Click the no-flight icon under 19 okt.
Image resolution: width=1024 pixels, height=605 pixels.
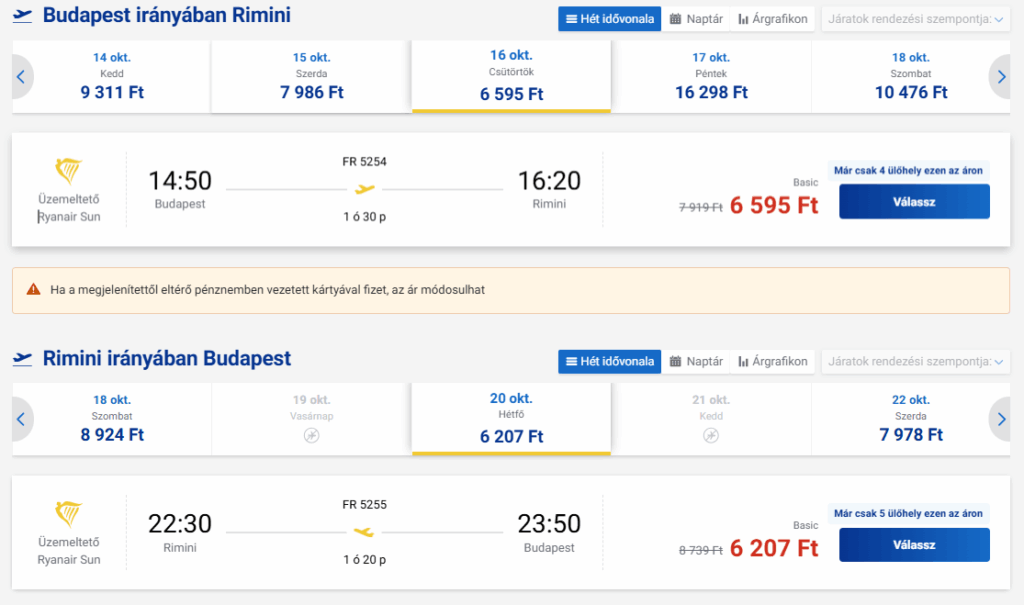pyautogui.click(x=311, y=436)
